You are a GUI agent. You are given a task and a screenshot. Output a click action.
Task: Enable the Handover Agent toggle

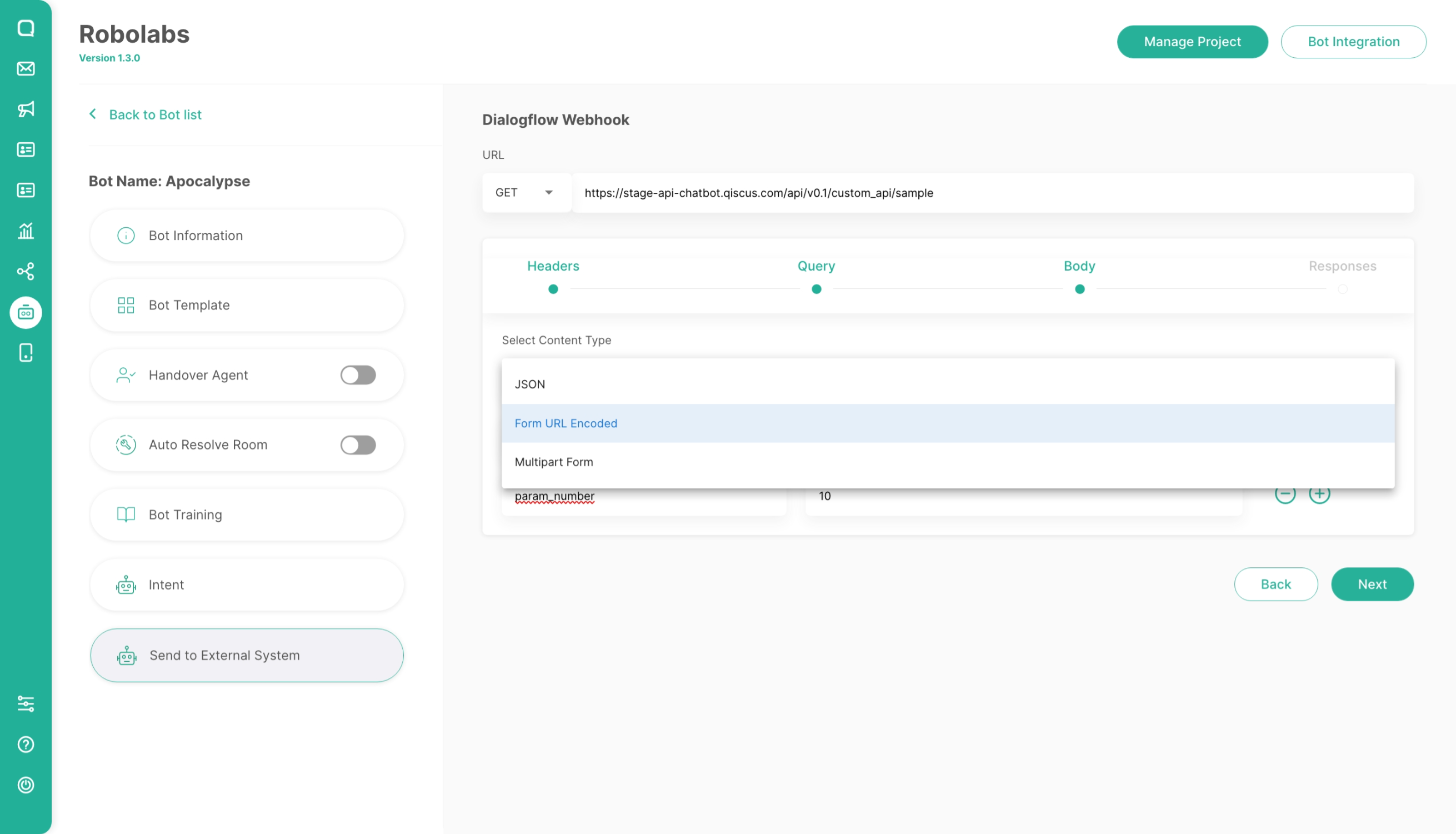358,375
